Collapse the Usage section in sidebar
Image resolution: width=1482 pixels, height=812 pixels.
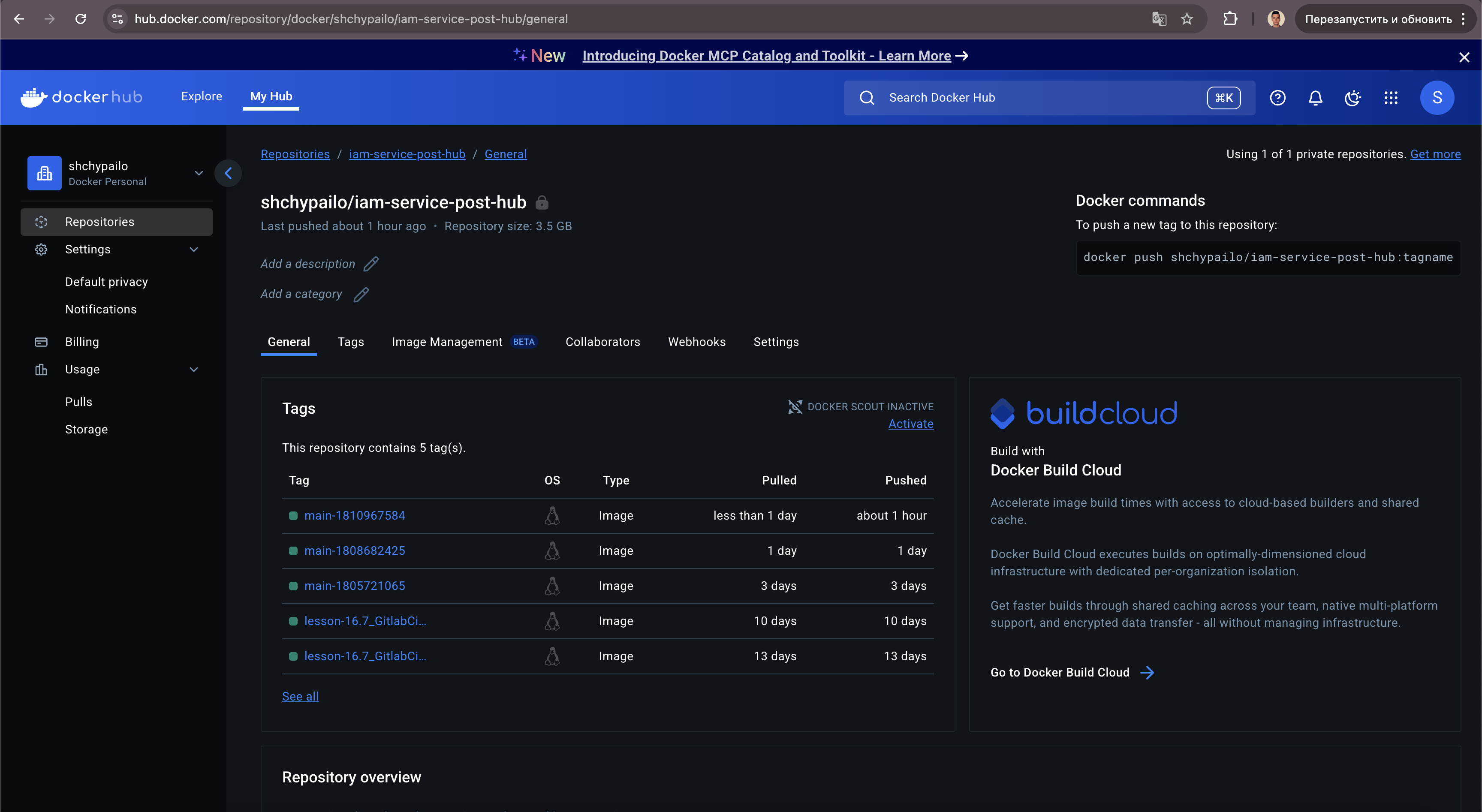pos(194,370)
